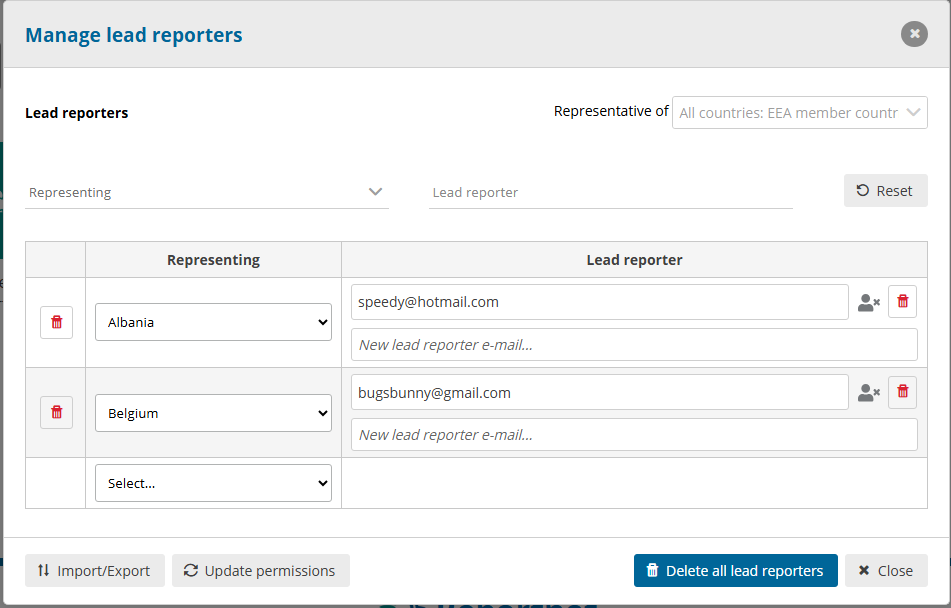
Task: Delete the Belgium row with left trash icon
Action: click(x=56, y=412)
